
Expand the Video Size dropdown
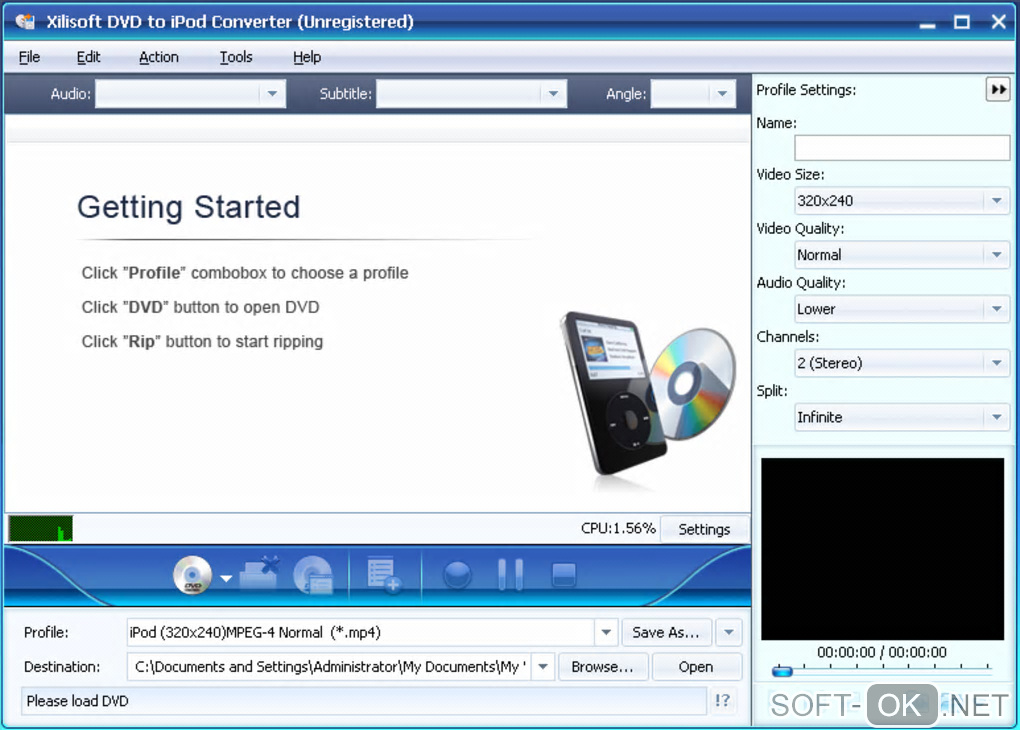click(x=996, y=201)
